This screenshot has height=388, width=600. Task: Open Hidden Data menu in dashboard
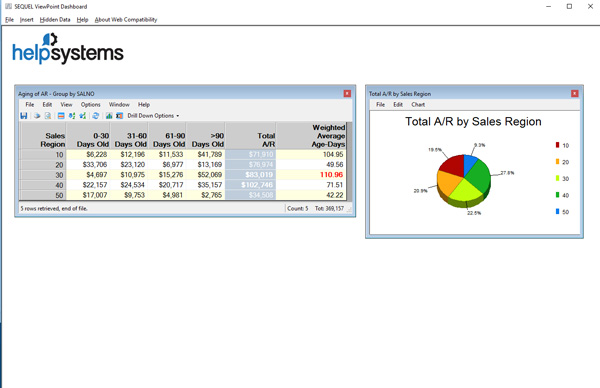click(55, 20)
